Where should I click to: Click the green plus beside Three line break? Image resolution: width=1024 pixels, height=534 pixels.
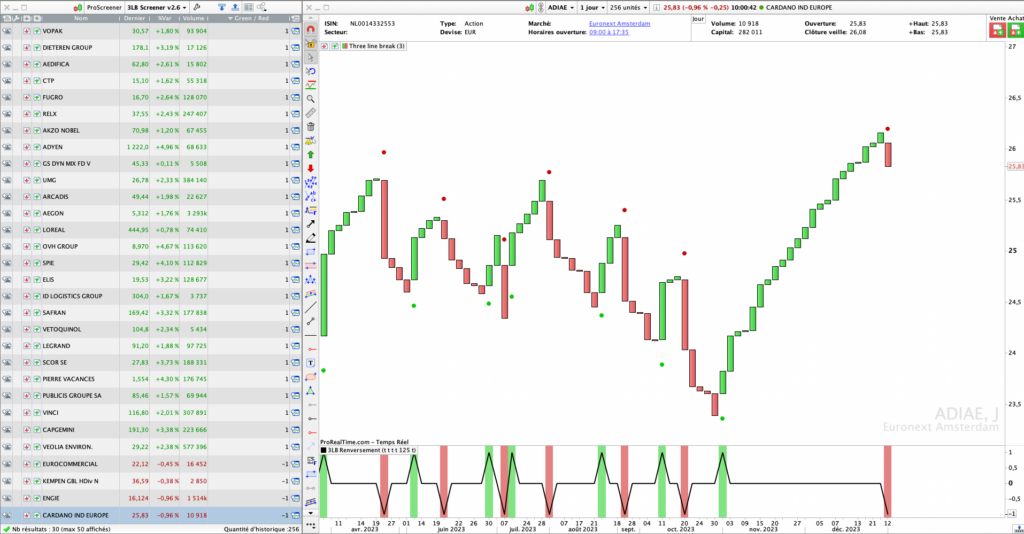(x=334, y=46)
